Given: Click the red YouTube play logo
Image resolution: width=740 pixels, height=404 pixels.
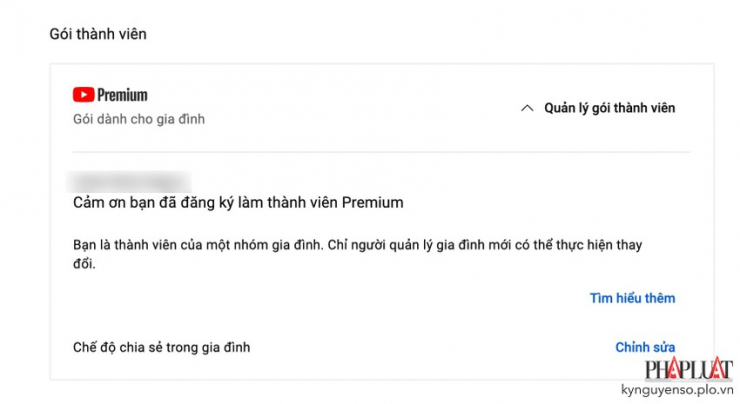Looking at the screenshot, I should tap(83, 95).
